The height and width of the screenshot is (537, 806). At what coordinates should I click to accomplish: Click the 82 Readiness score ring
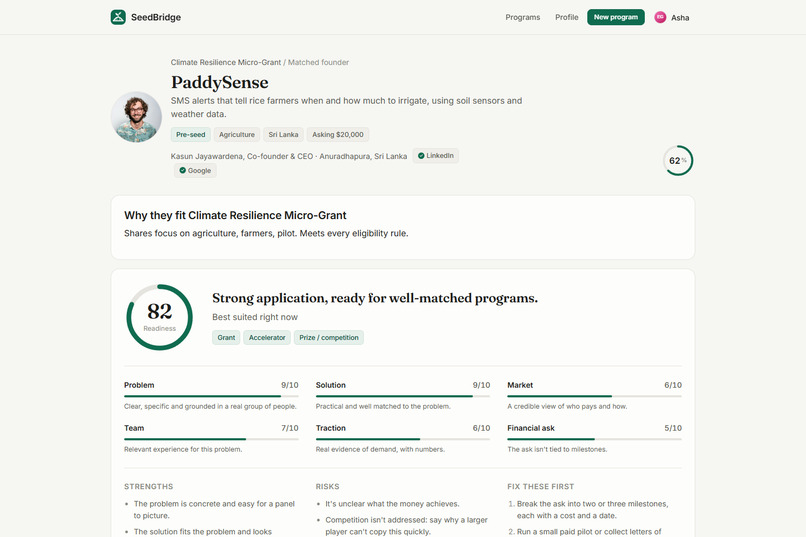tap(159, 317)
